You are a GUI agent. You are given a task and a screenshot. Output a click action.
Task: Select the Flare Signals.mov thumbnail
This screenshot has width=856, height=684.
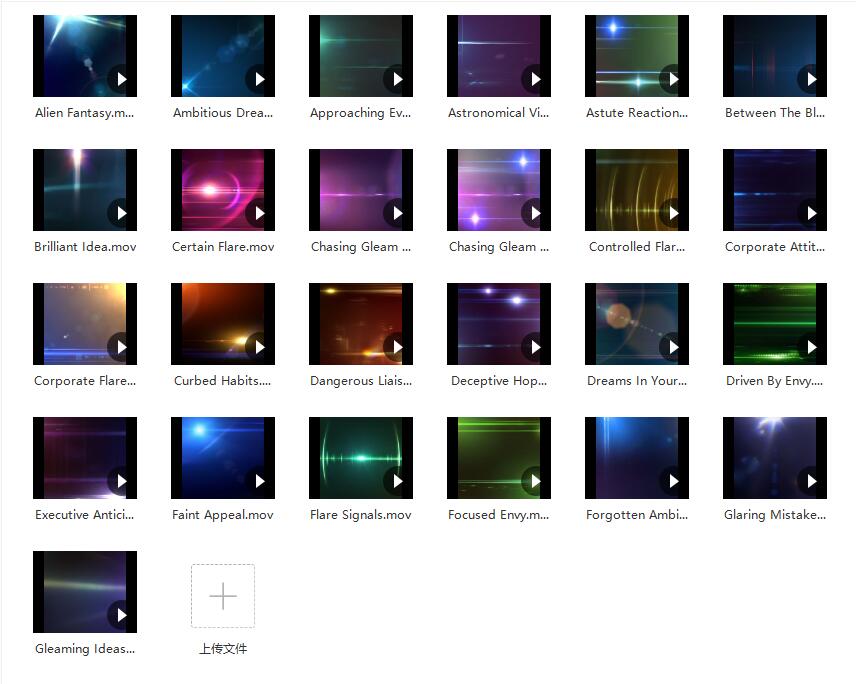[361, 458]
